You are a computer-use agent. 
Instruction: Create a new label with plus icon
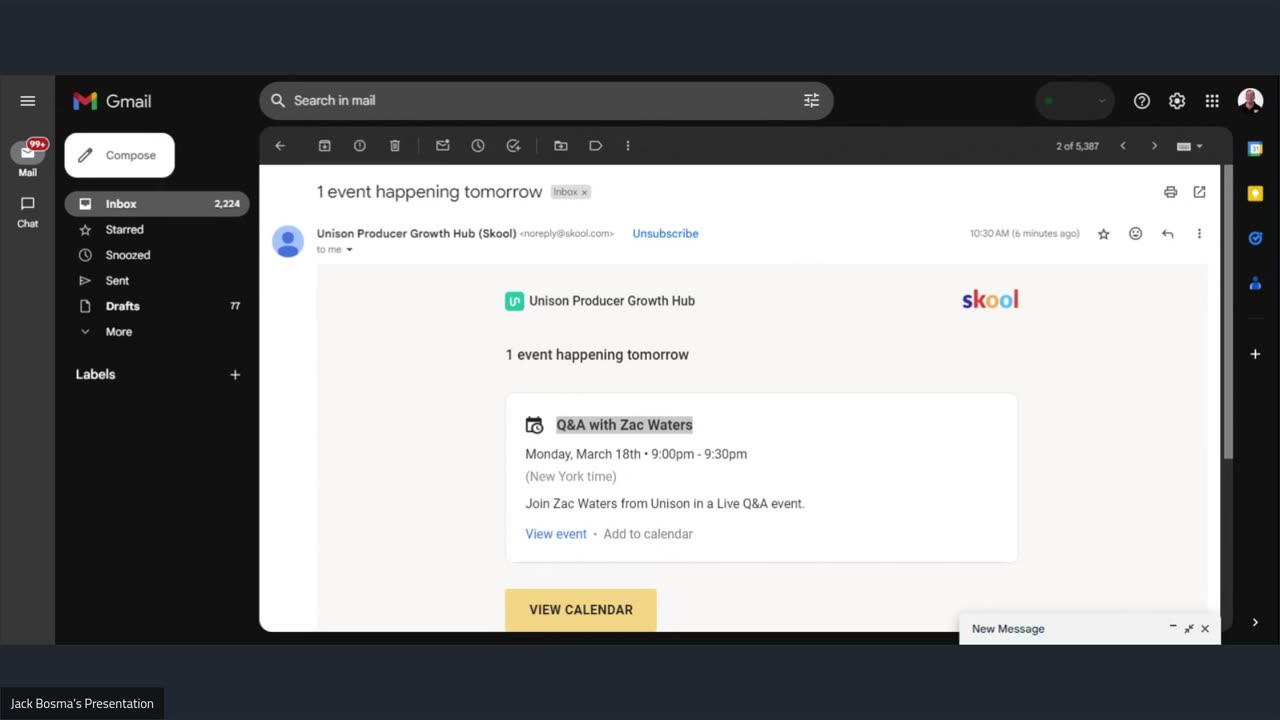[235, 375]
